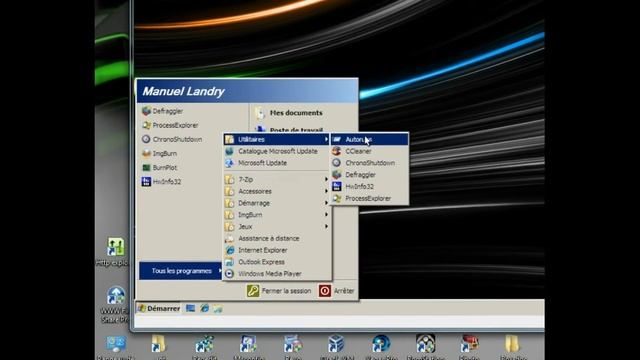Image resolution: width=640 pixels, height=360 pixels.
Task: Click ProcessExplorer icon in the Utilitaires submenu
Action: pos(337,198)
